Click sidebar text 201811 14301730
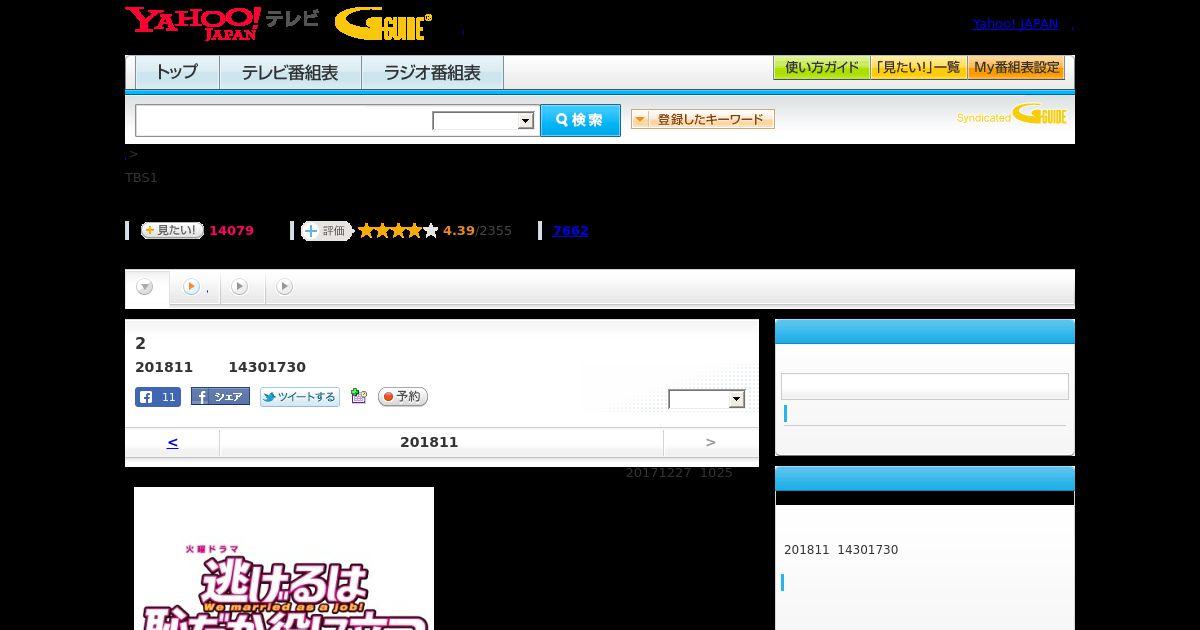This screenshot has width=1200, height=630. (x=841, y=550)
